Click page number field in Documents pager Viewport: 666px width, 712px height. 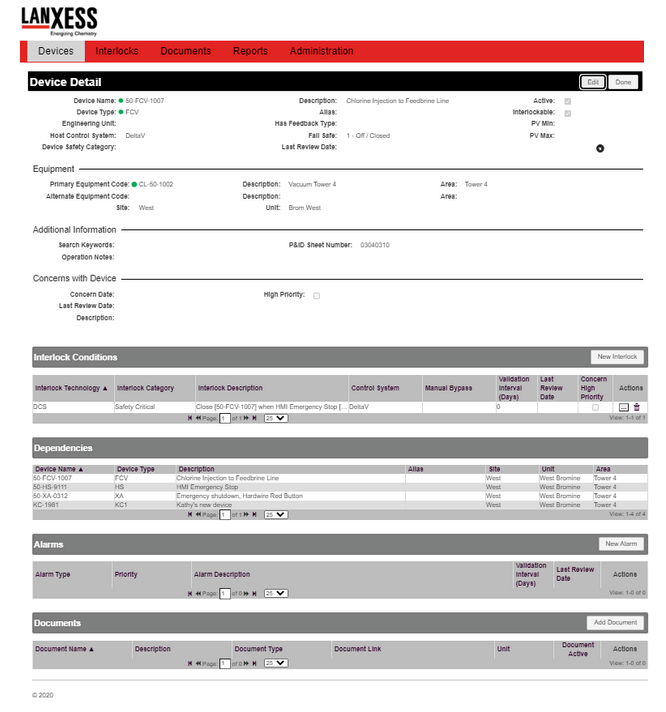pyautogui.click(x=225, y=663)
